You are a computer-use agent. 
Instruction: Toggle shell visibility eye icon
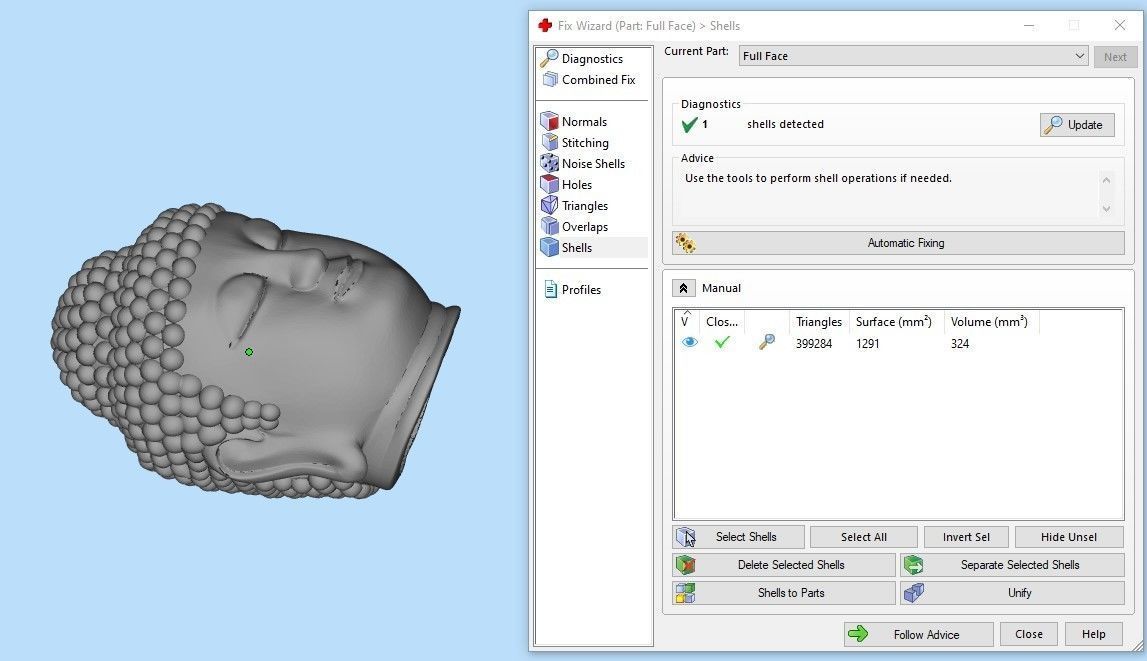(689, 342)
